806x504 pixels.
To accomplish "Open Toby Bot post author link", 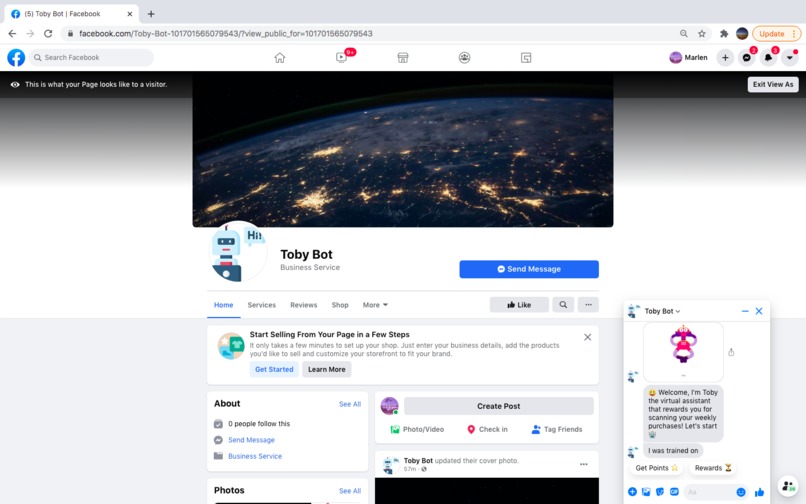I will (418, 461).
